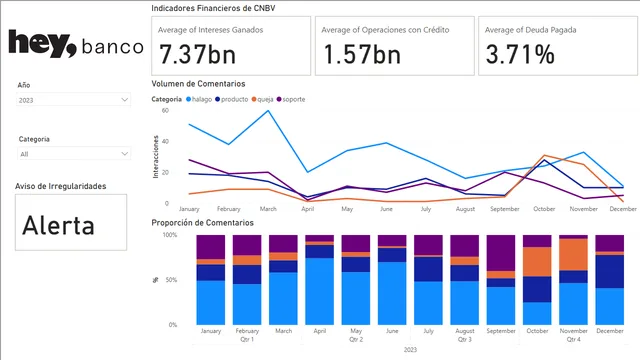Click the Categoría slicer label
Viewport: 640px width, 360px height.
click(x=34, y=139)
